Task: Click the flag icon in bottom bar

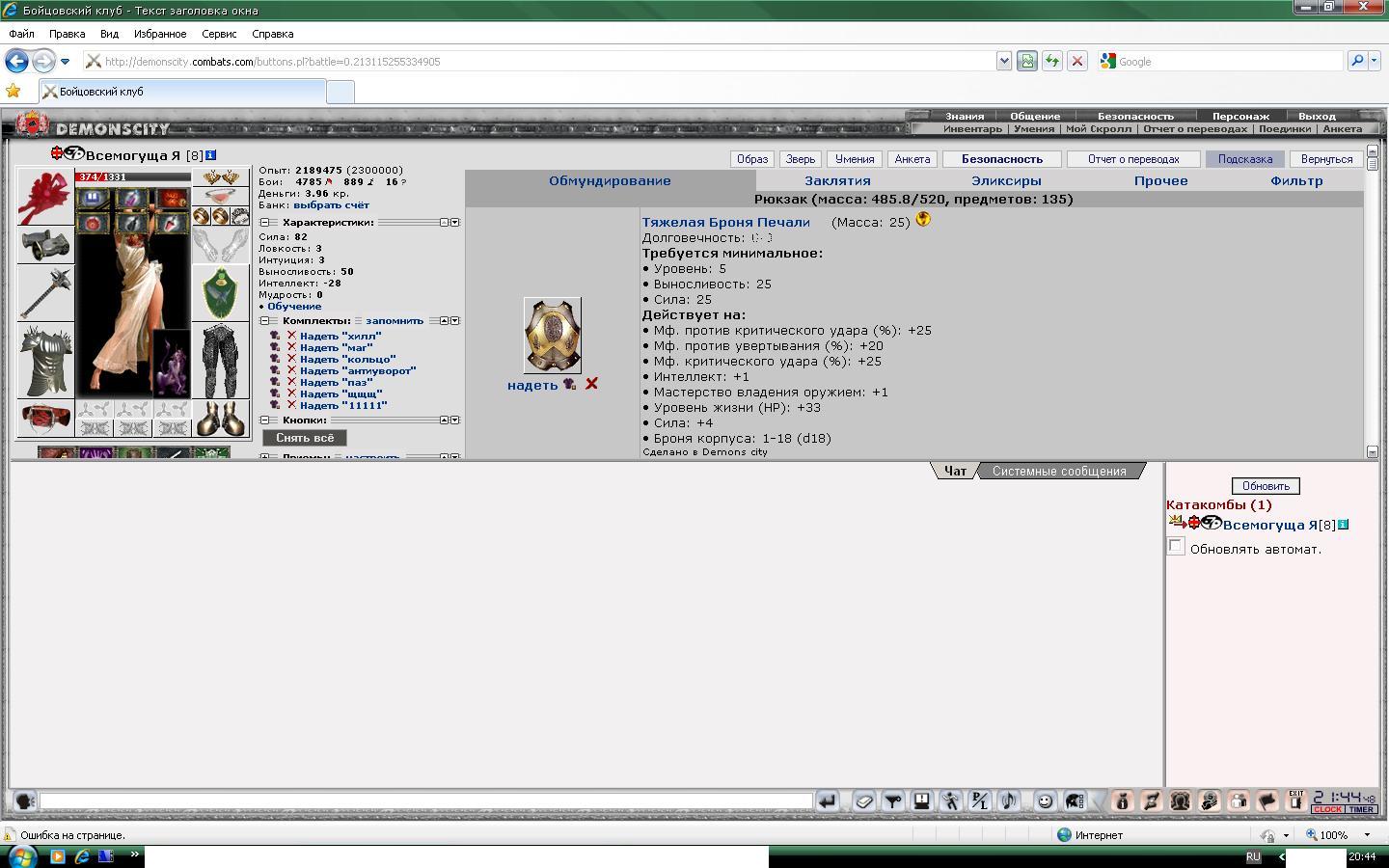Action: click(x=1266, y=801)
